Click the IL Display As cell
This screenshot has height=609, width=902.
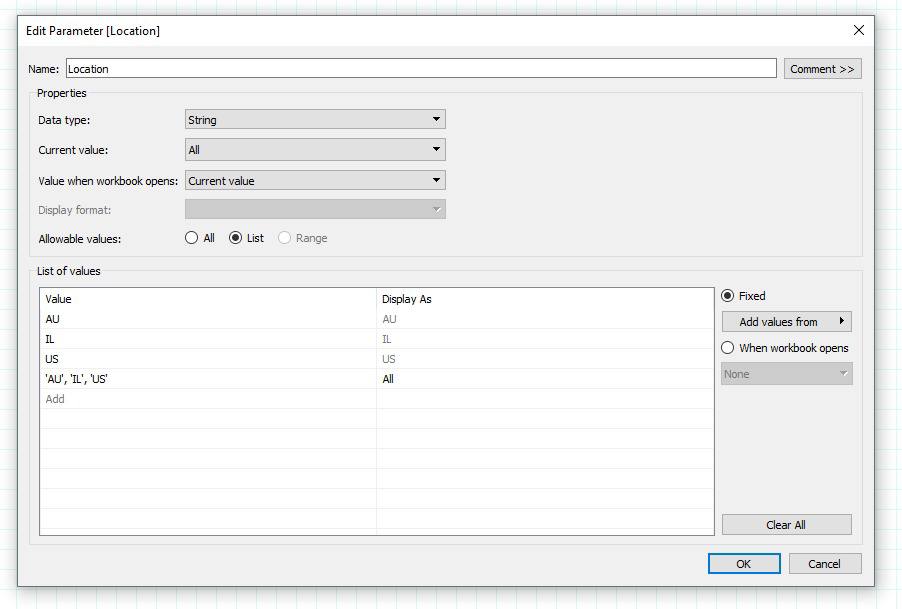click(545, 339)
